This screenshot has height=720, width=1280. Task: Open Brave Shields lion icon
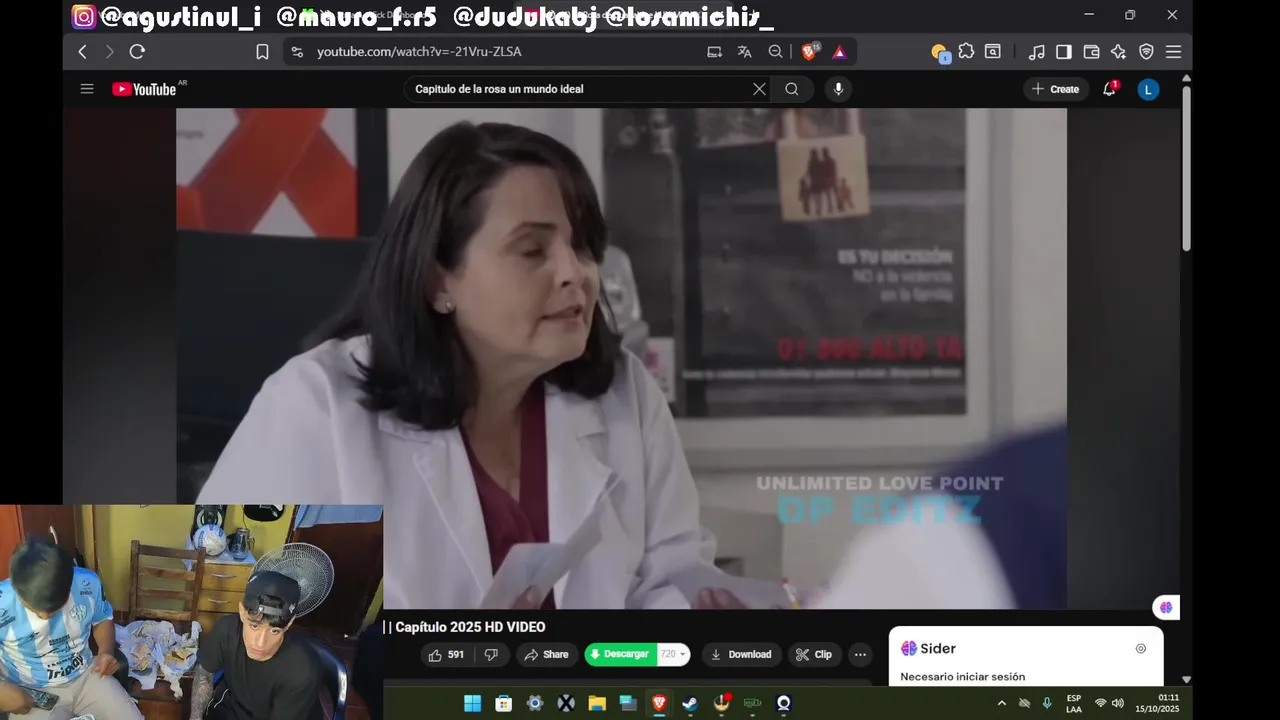coord(809,52)
